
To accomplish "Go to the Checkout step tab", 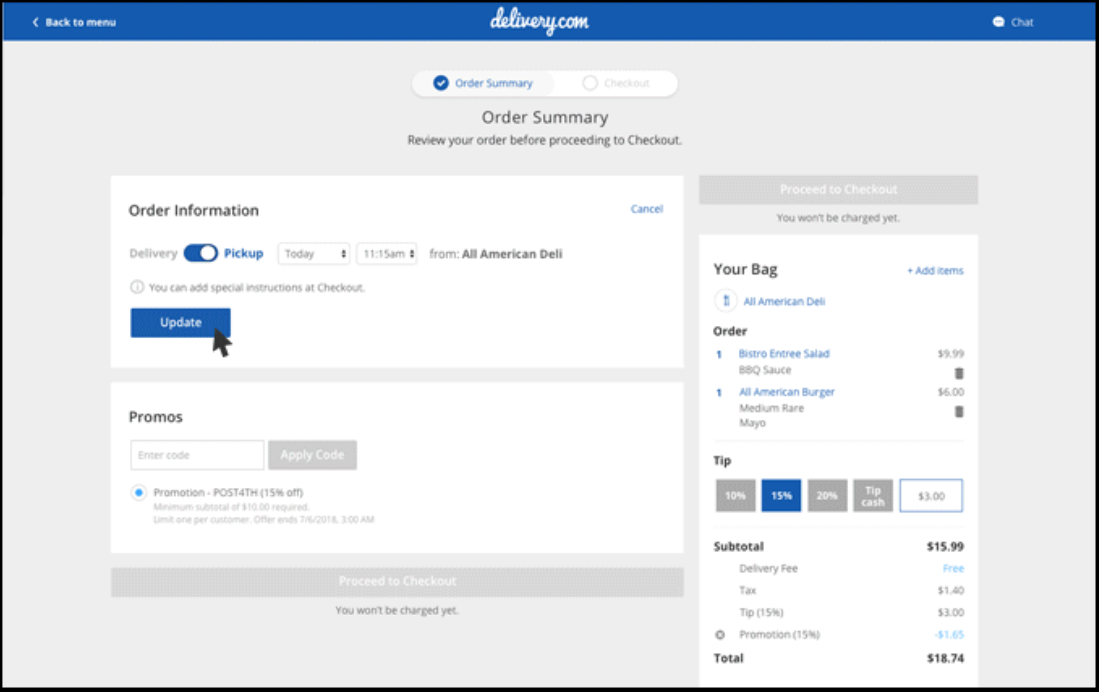I will (616, 83).
